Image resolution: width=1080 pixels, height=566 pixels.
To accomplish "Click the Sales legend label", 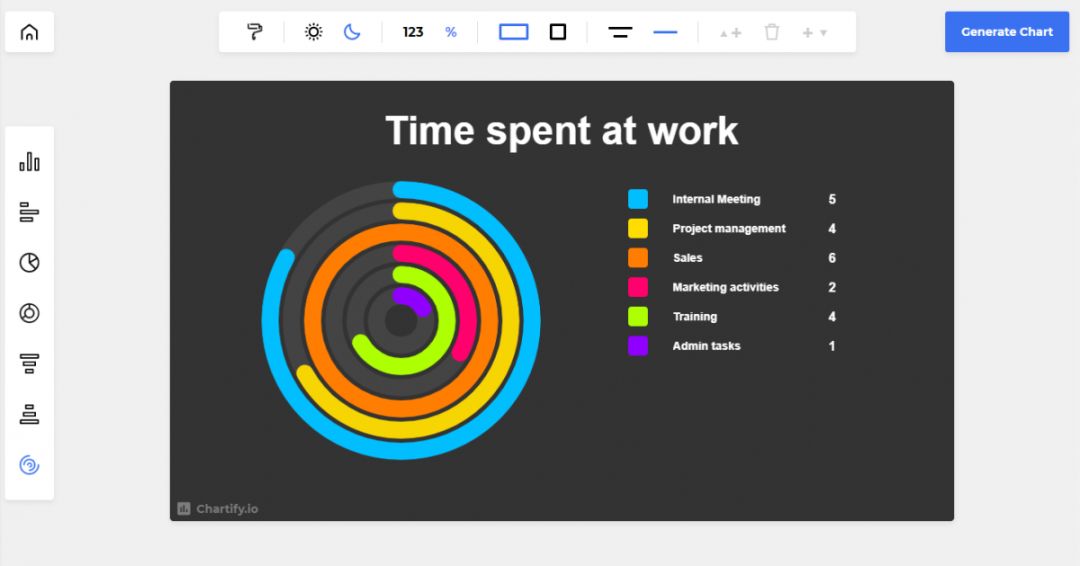I will (687, 258).
